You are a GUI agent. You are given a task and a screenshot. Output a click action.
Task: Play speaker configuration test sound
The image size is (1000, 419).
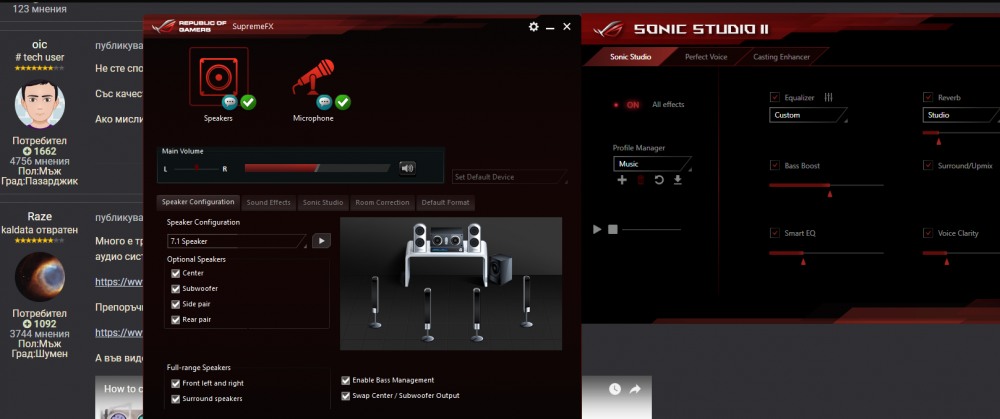321,241
